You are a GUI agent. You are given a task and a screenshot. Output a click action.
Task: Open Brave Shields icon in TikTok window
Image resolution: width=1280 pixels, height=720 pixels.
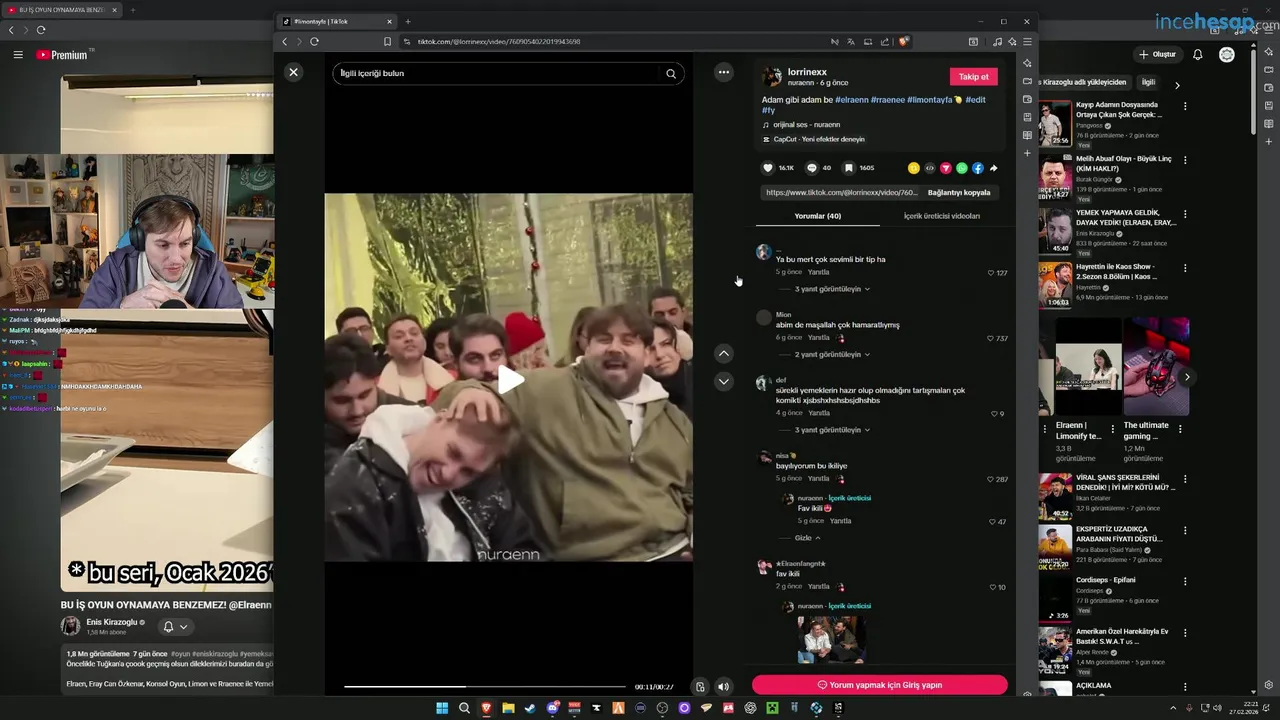click(x=903, y=42)
